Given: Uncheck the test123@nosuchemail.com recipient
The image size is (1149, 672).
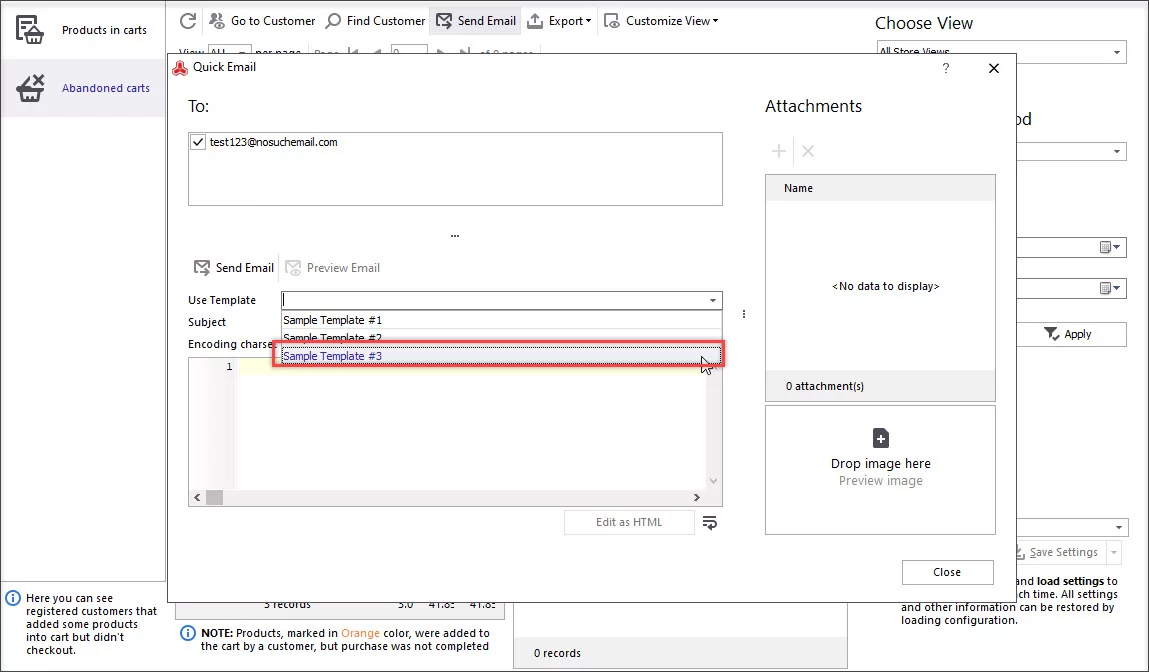Looking at the screenshot, I should click(198, 142).
